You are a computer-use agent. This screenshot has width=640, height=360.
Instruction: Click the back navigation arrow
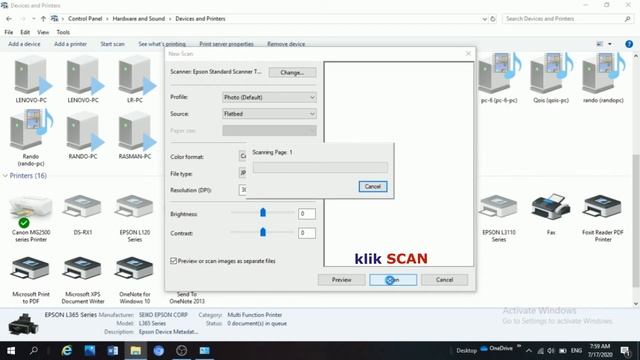[9, 19]
